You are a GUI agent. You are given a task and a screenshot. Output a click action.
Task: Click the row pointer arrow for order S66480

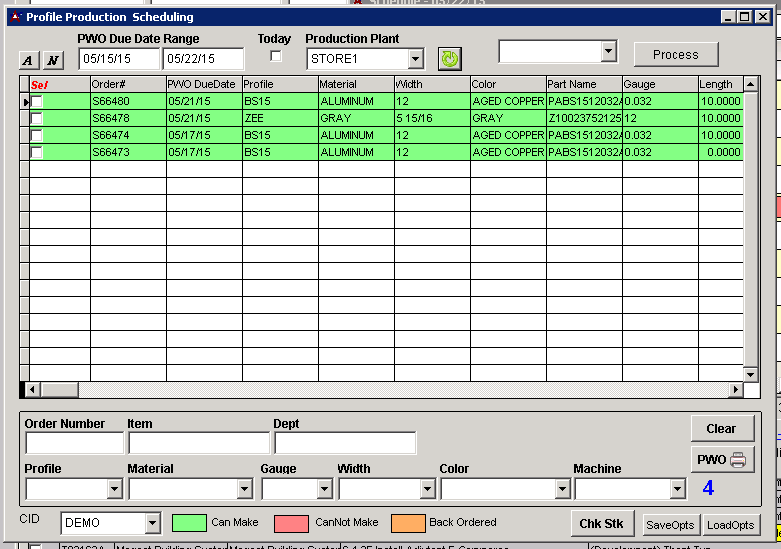tap(25, 102)
